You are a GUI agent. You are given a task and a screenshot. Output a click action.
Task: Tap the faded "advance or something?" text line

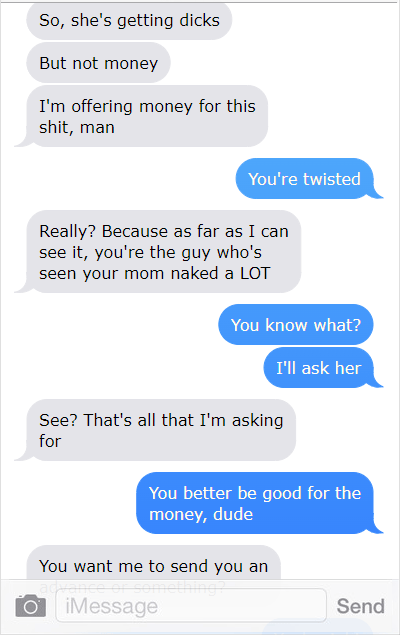pyautogui.click(x=132, y=587)
